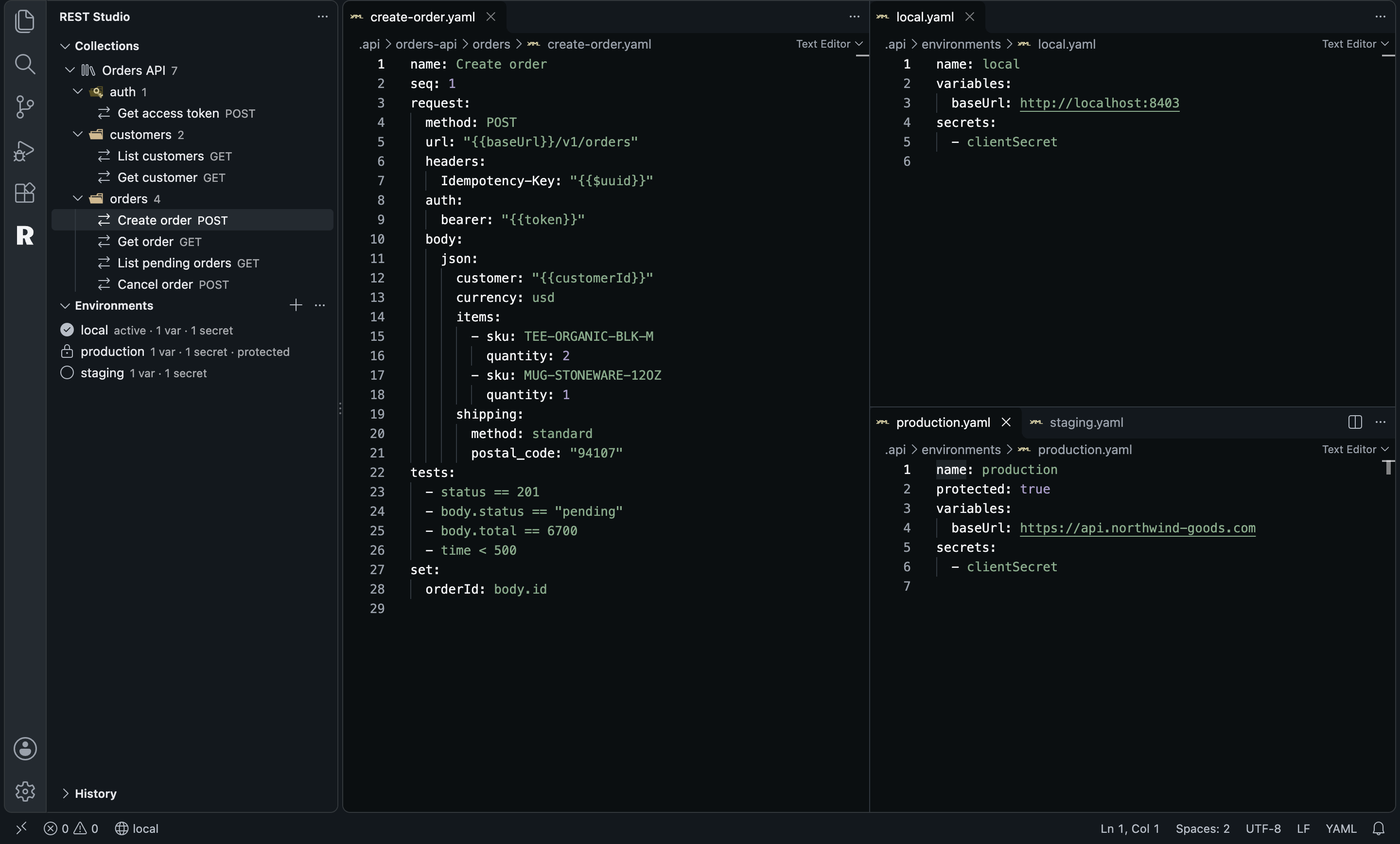
Task: Open the Cancel order request
Action: click(192, 284)
